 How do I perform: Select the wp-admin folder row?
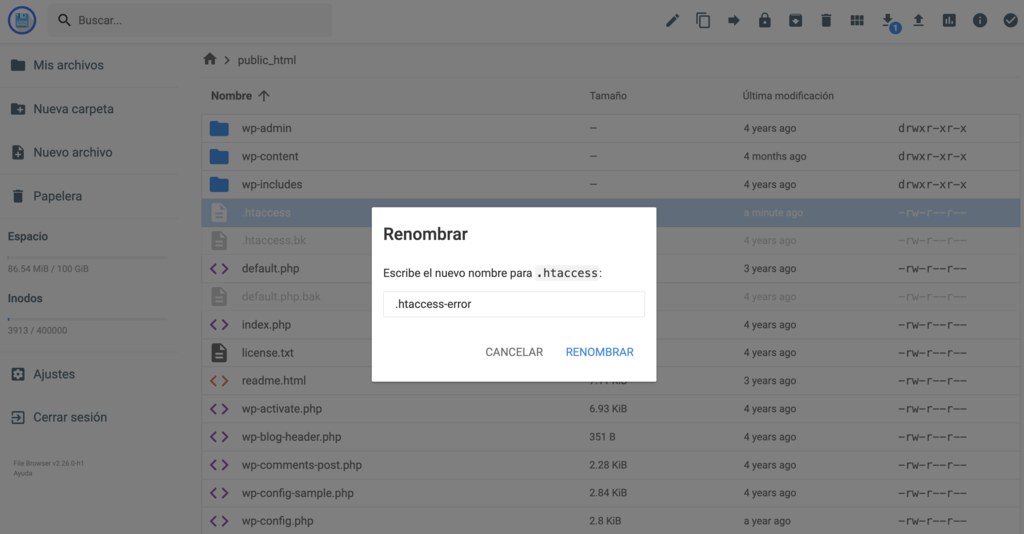(611, 129)
